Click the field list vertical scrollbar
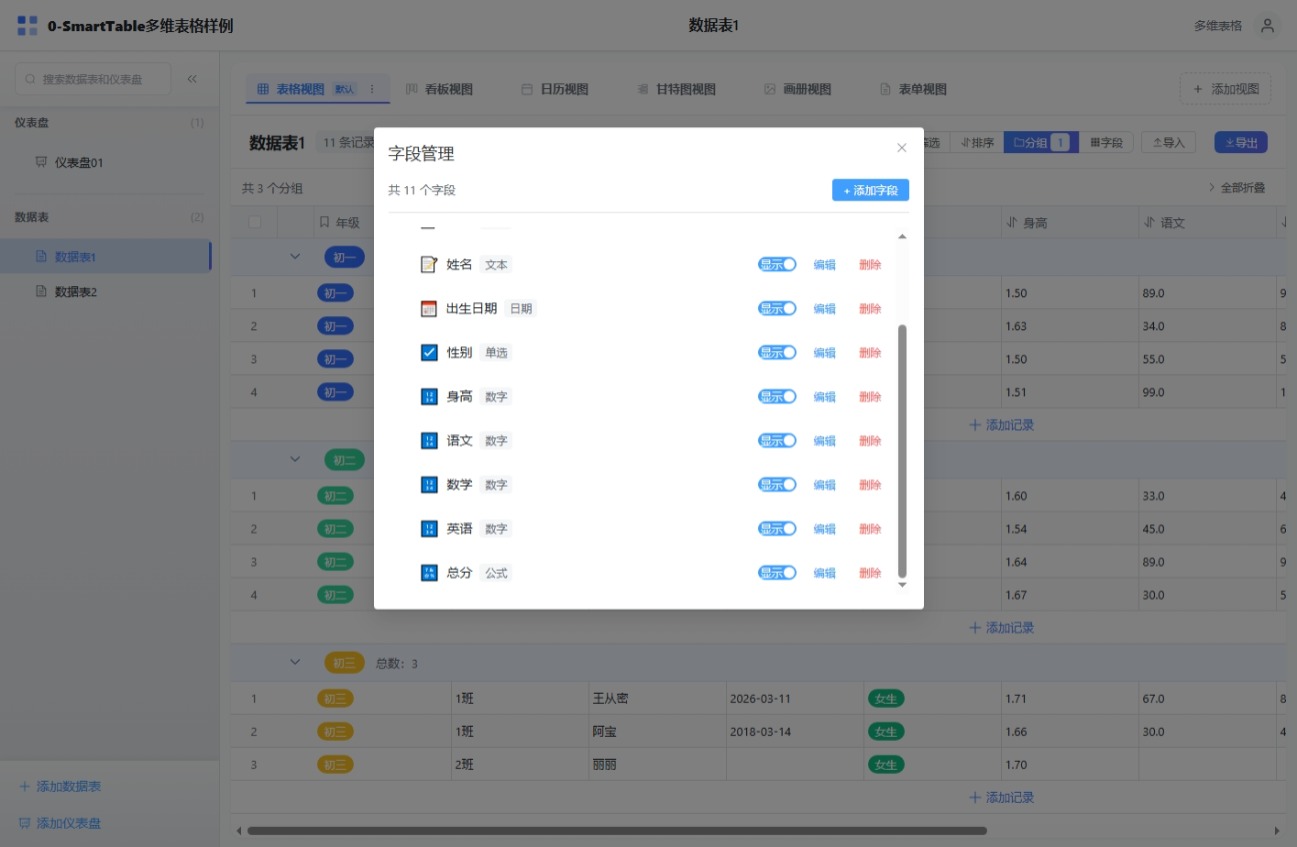The width and height of the screenshot is (1297, 847). [902, 450]
